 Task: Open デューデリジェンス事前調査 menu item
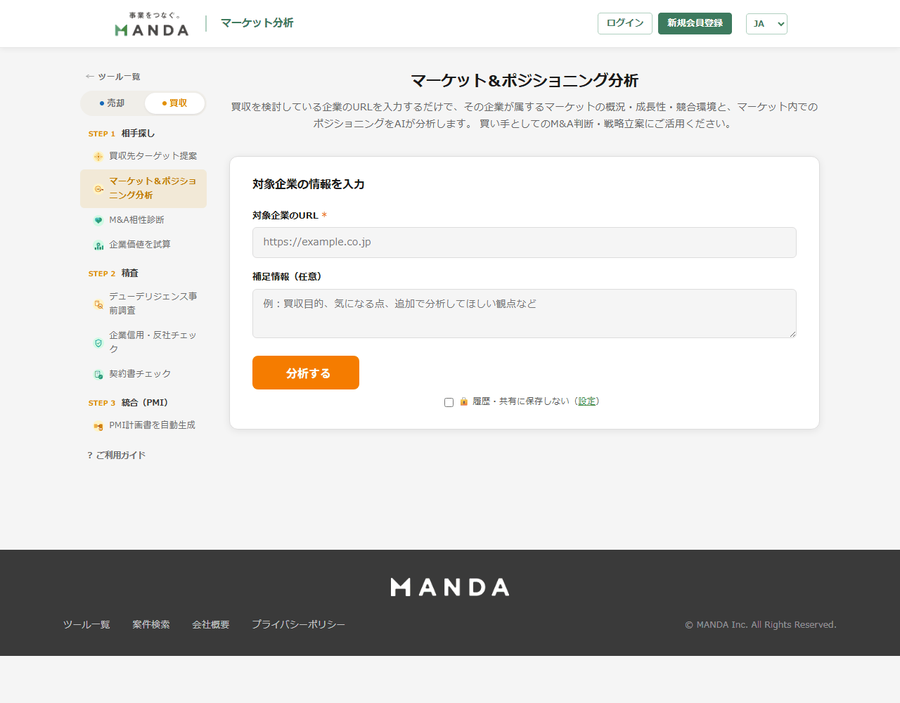(x=143, y=303)
